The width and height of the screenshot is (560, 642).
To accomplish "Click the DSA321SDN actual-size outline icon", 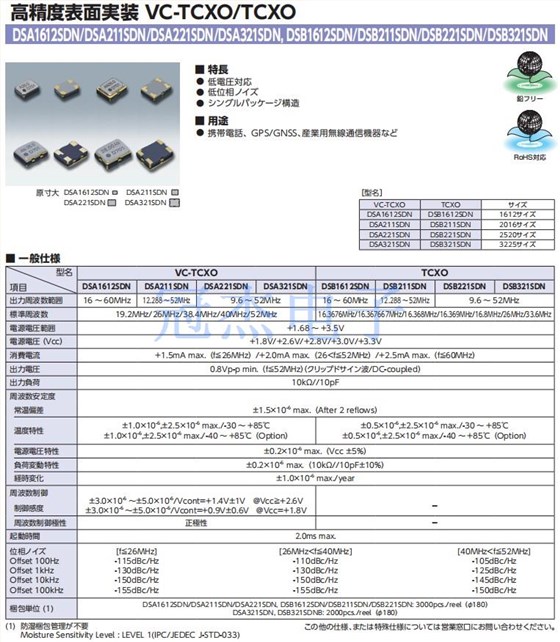I will click(174, 203).
